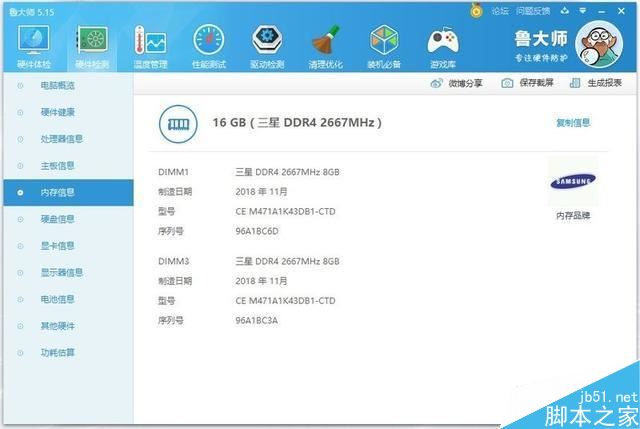Minimize the 鲁大师 window
640x429 pixels.
[x=602, y=11]
